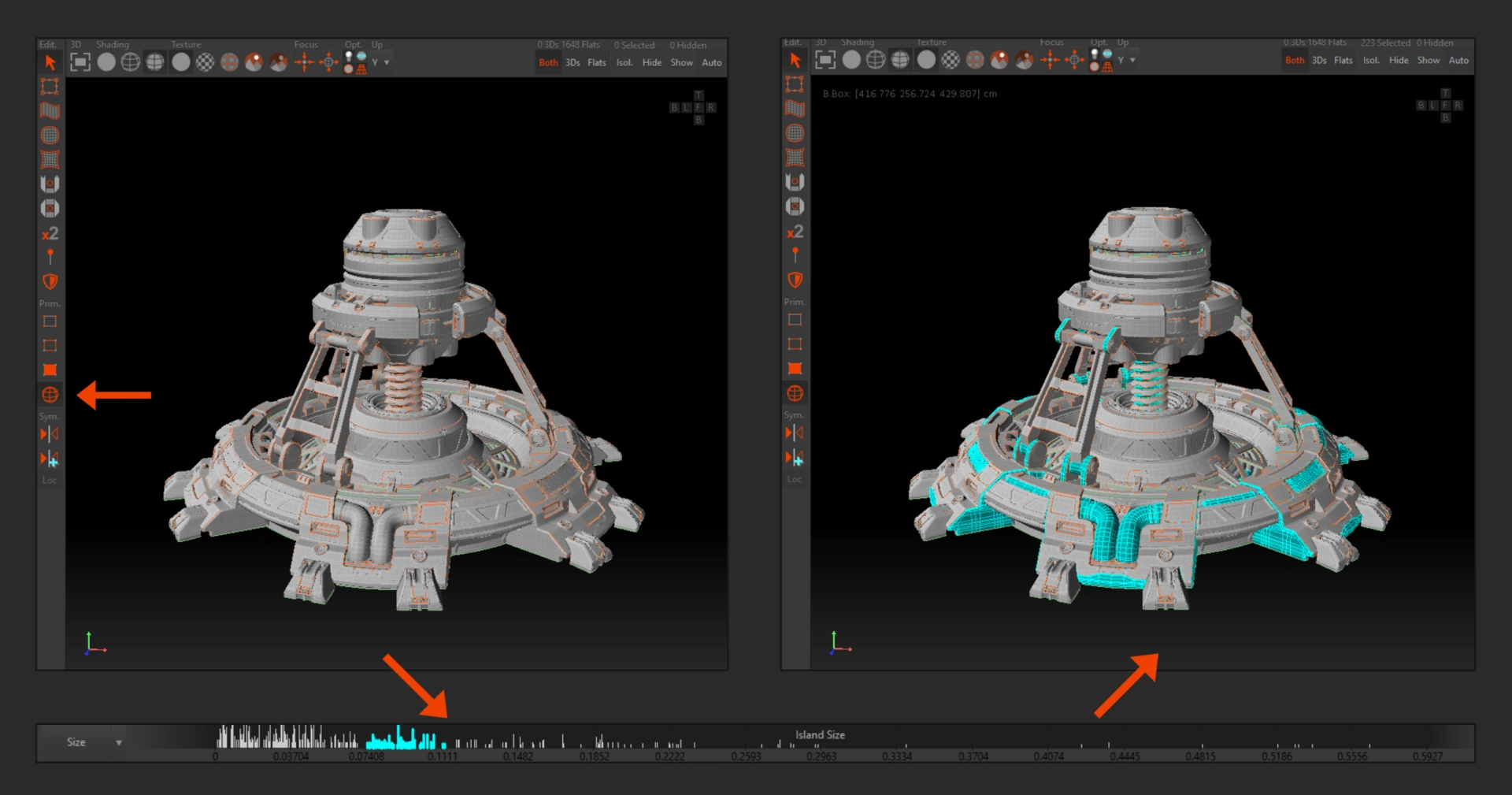This screenshot has width=1512, height=795.
Task: Switch to '3Ds' view in right viewport
Action: click(1319, 61)
